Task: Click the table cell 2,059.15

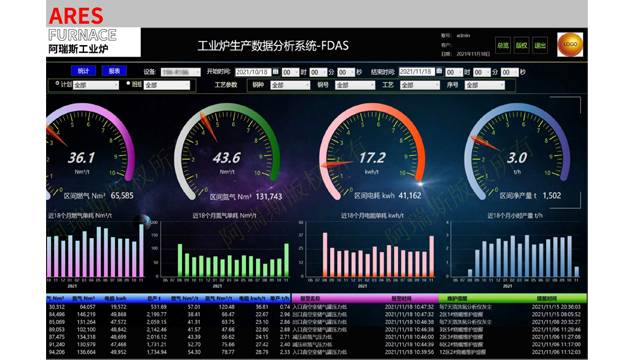Action: click(156, 322)
